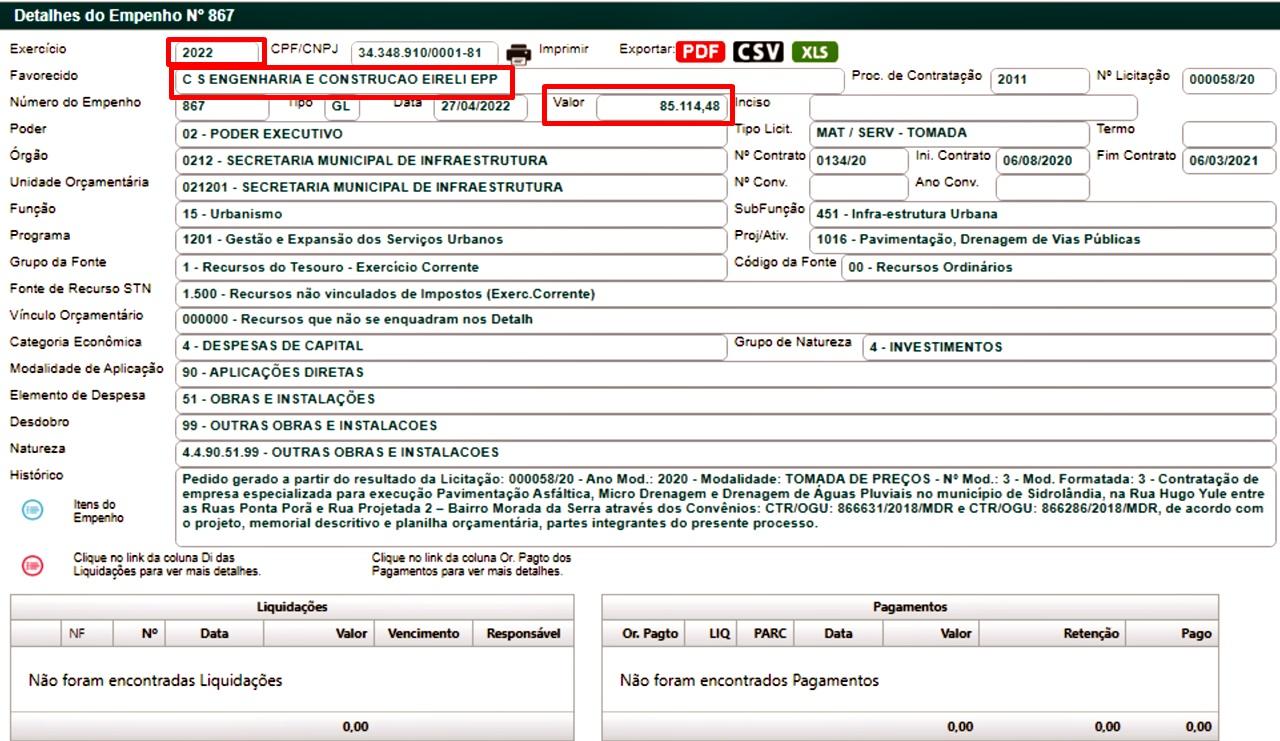Export the record as XLS
1280x741 pixels.
coord(815,52)
